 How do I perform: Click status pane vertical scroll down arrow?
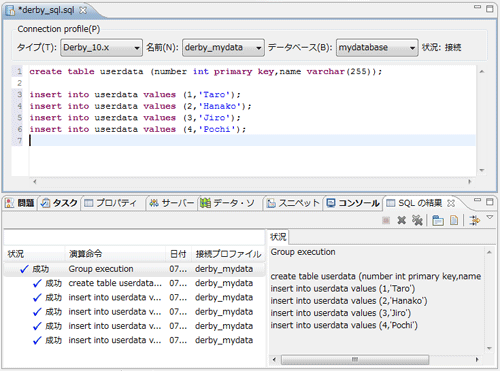489,348
